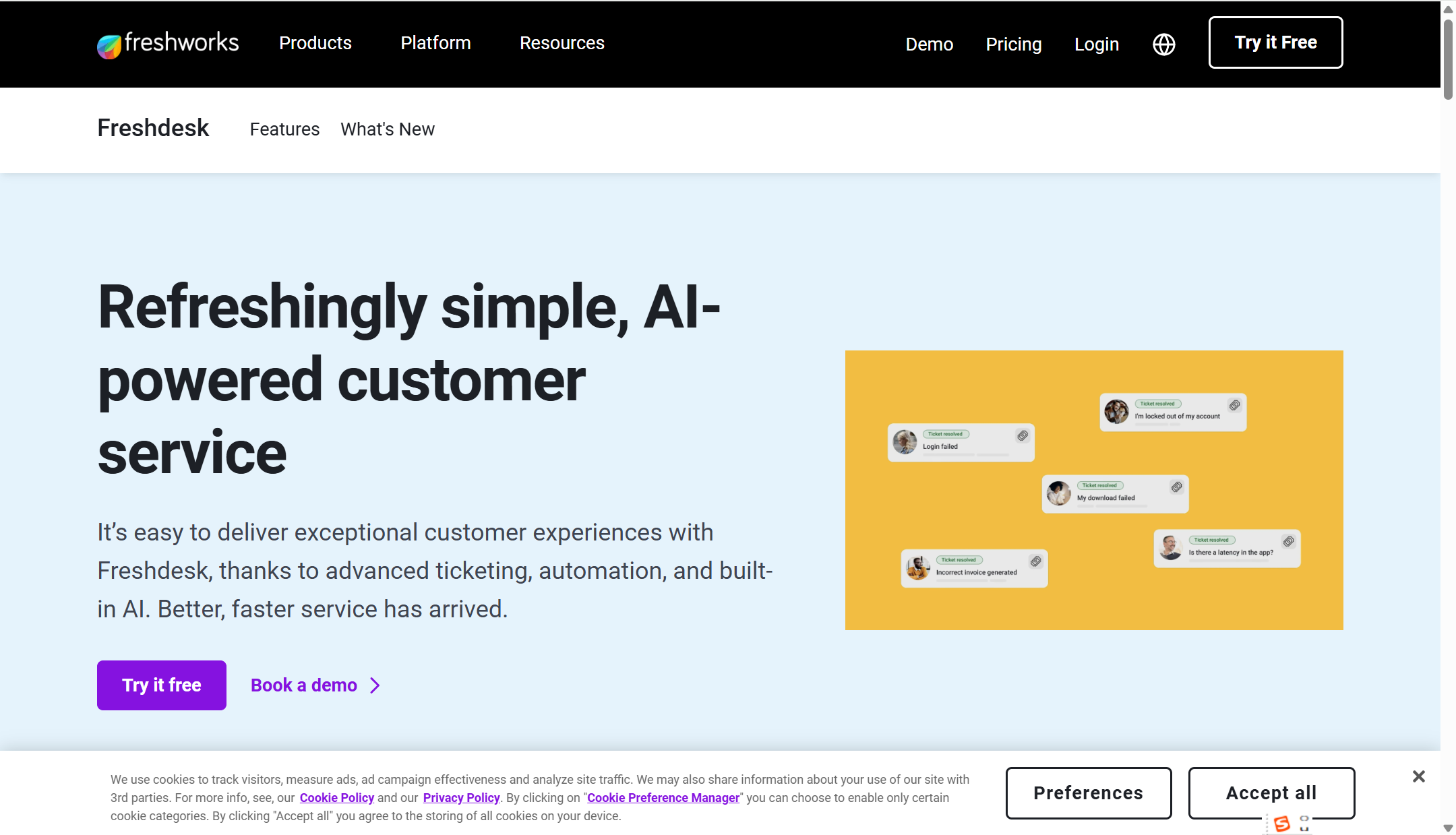Open cookie Preferences

click(x=1088, y=793)
